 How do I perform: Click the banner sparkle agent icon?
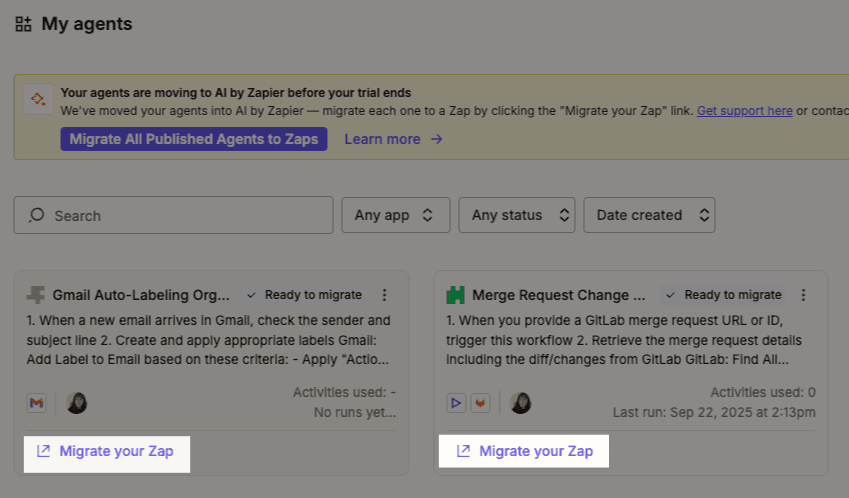[38, 99]
